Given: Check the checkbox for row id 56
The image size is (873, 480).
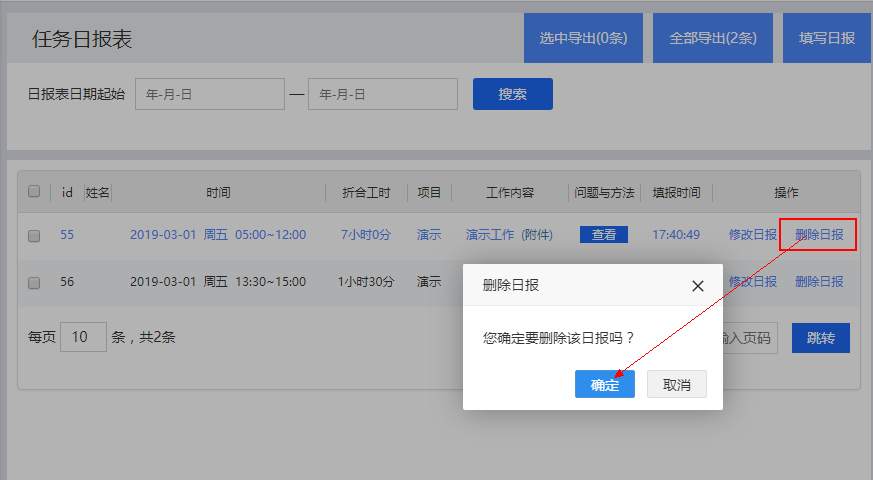Looking at the screenshot, I should (x=34, y=283).
